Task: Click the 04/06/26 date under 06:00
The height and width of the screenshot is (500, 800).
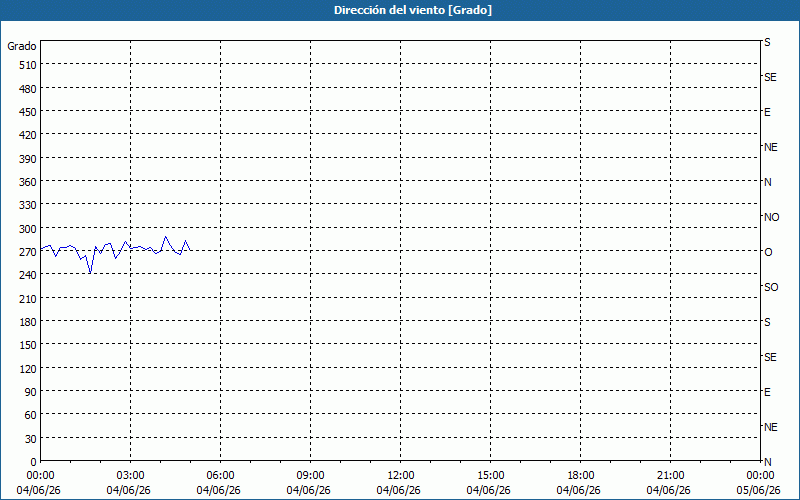Action: pyautogui.click(x=218, y=490)
